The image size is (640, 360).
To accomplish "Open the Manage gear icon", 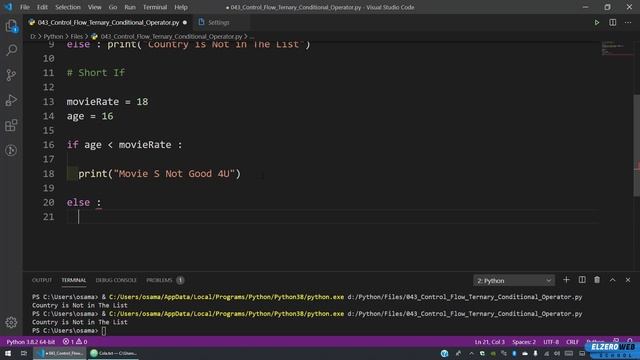I will pyautogui.click(x=11, y=322).
